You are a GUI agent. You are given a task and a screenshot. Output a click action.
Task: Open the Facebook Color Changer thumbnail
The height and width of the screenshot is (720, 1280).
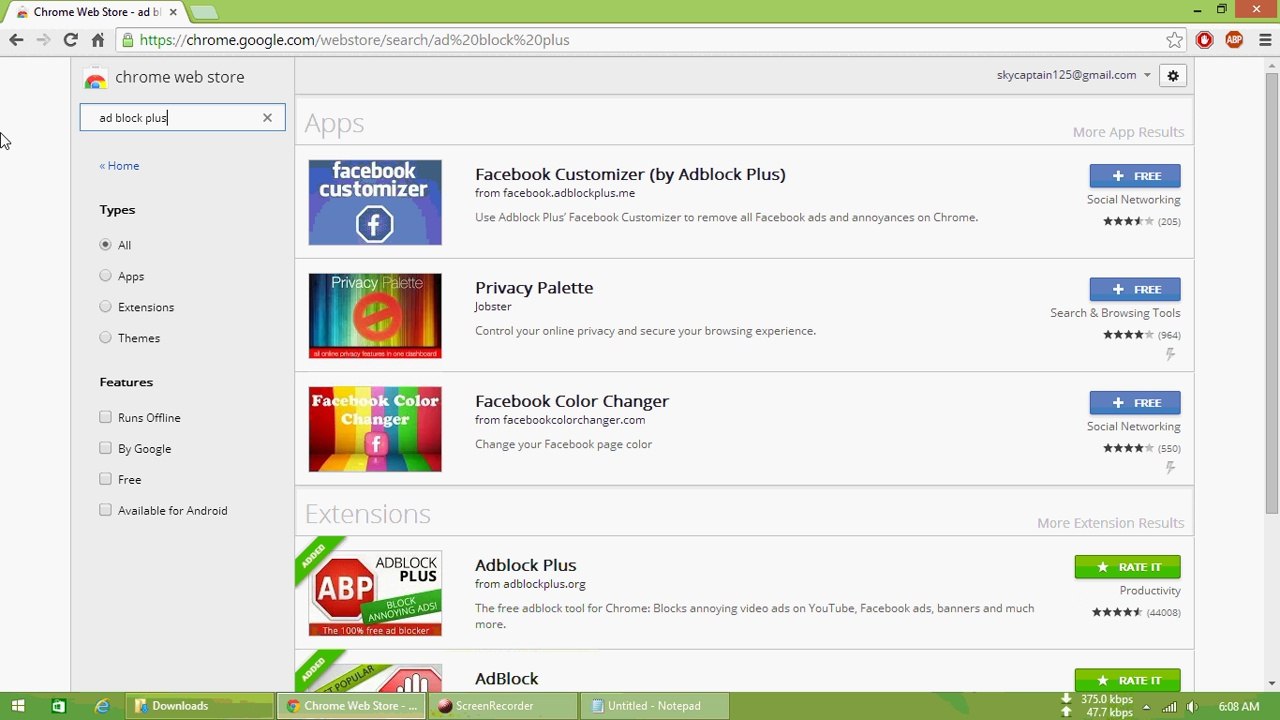coord(375,429)
